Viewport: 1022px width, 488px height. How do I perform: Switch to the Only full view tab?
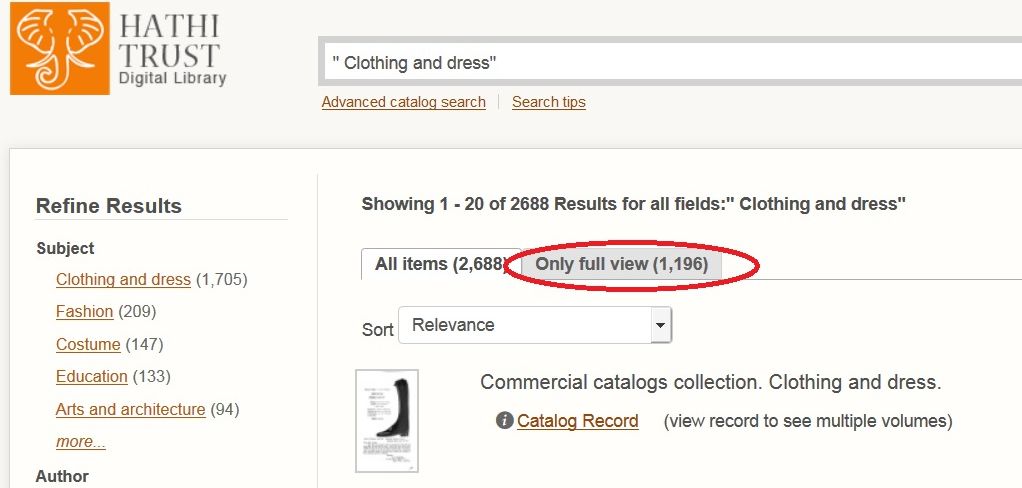[x=622, y=264]
